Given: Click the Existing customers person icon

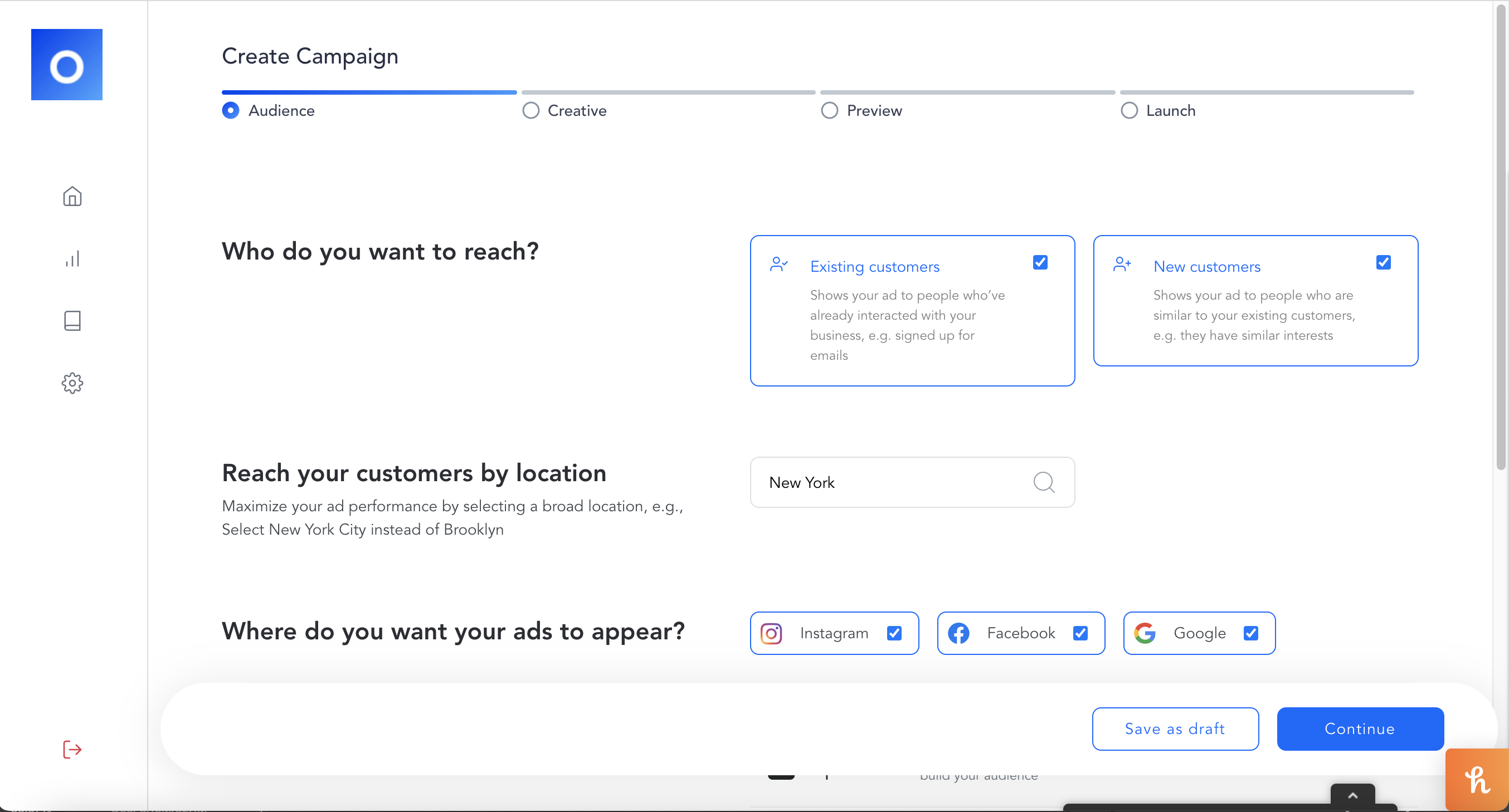Looking at the screenshot, I should tap(778, 265).
